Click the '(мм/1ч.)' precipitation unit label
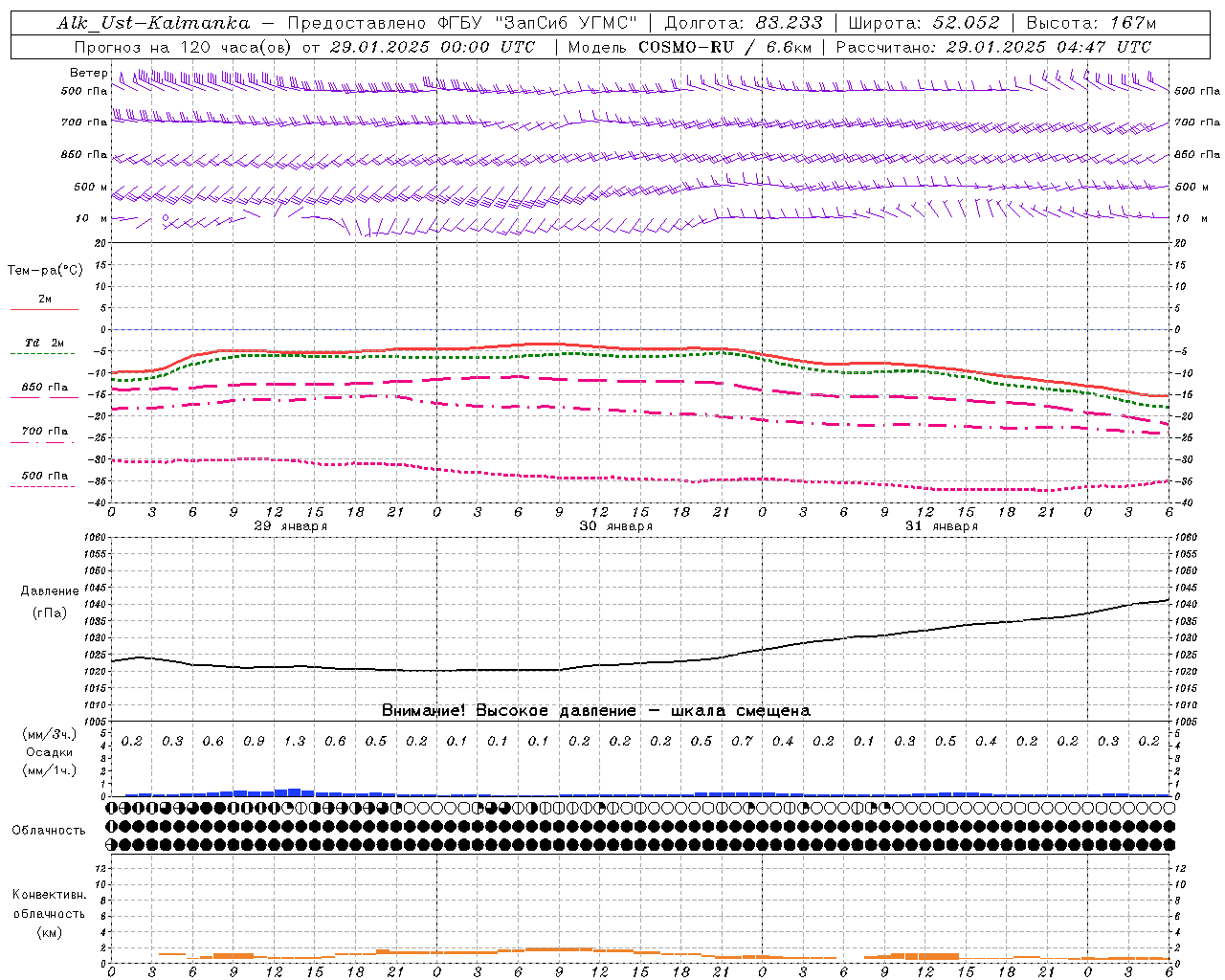Screen dimensions: 1225x980 (50, 770)
